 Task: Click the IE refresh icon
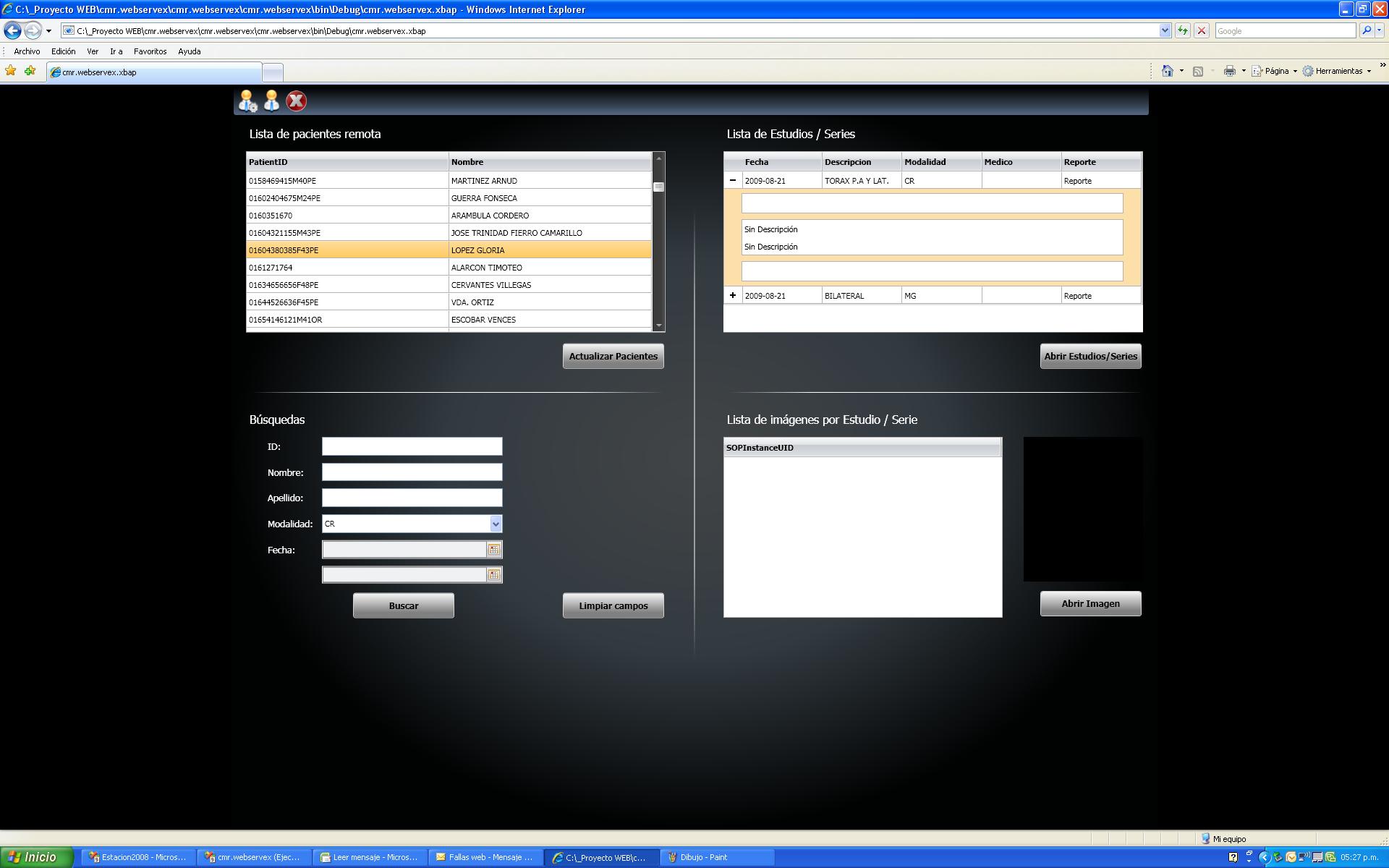tap(1183, 30)
